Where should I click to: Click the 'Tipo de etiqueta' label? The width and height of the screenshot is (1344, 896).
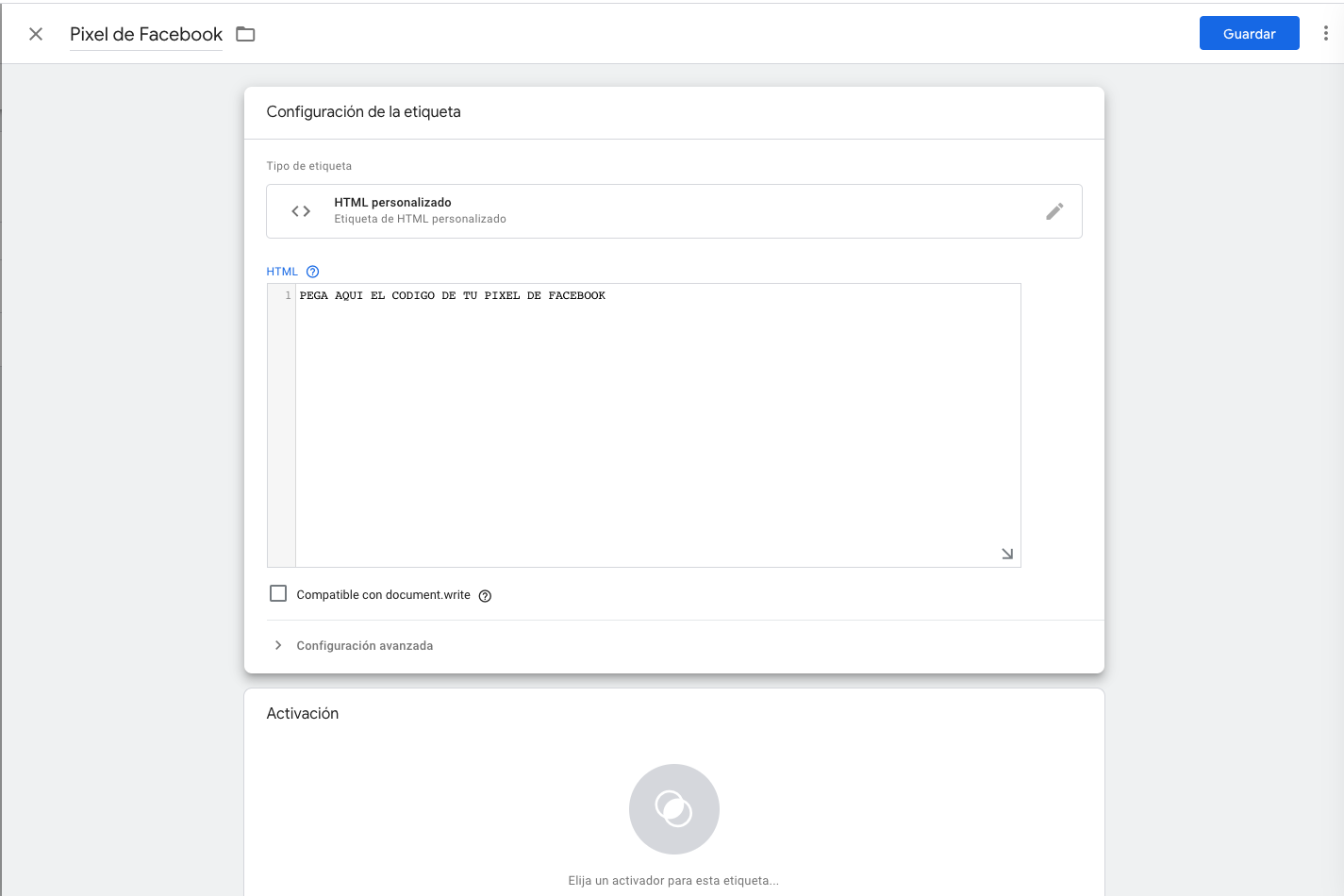[x=309, y=166]
